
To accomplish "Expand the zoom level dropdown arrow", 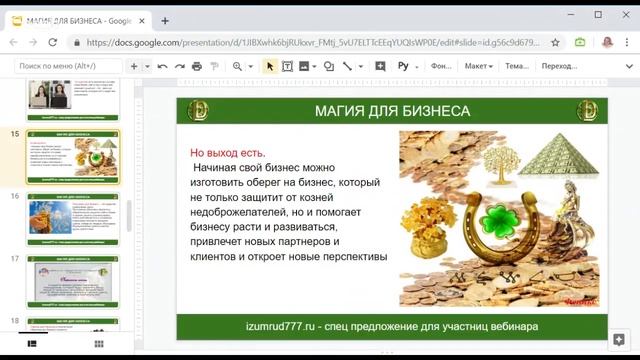I will (251, 66).
